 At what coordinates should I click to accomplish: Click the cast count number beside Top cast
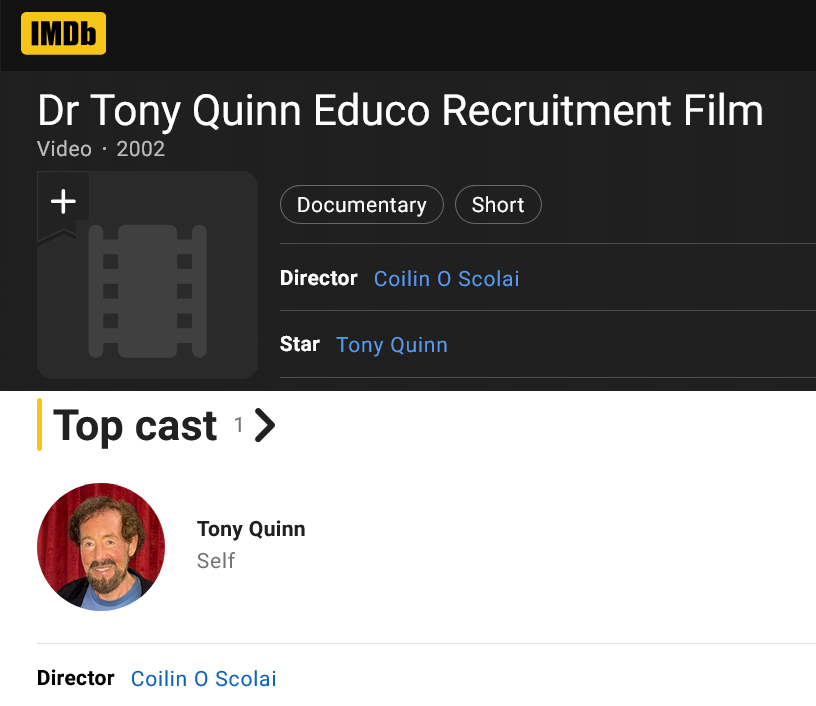tap(239, 426)
